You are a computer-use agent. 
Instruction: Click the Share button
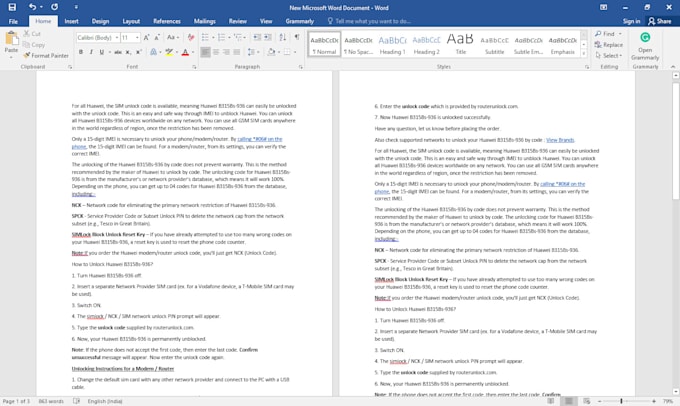(660, 21)
